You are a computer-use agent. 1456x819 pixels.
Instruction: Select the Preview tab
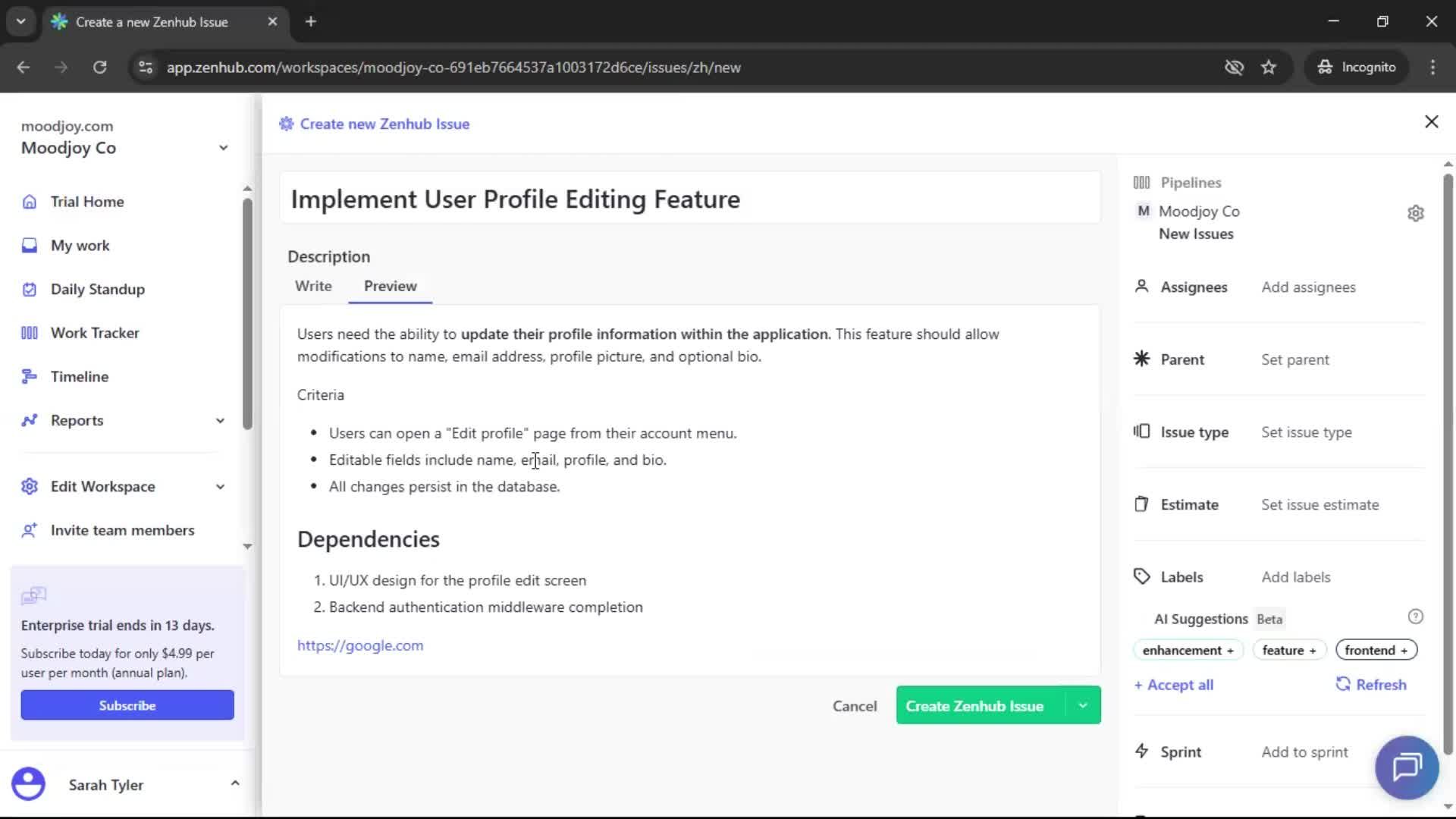390,286
